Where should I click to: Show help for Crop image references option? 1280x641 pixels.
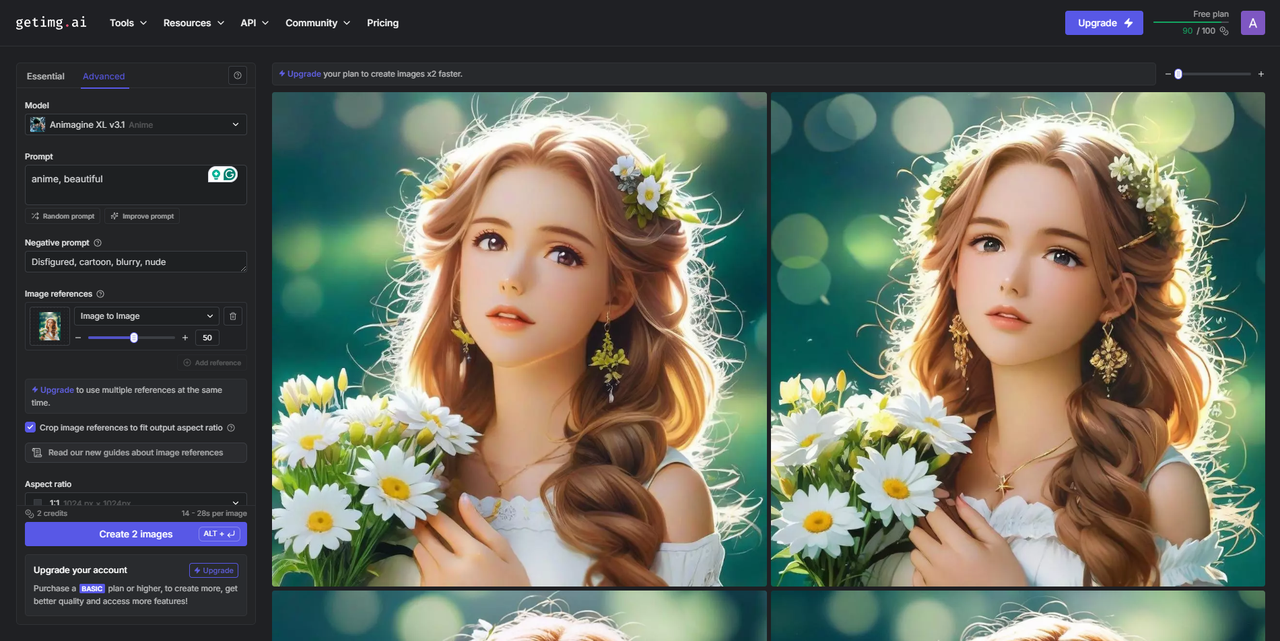231,428
